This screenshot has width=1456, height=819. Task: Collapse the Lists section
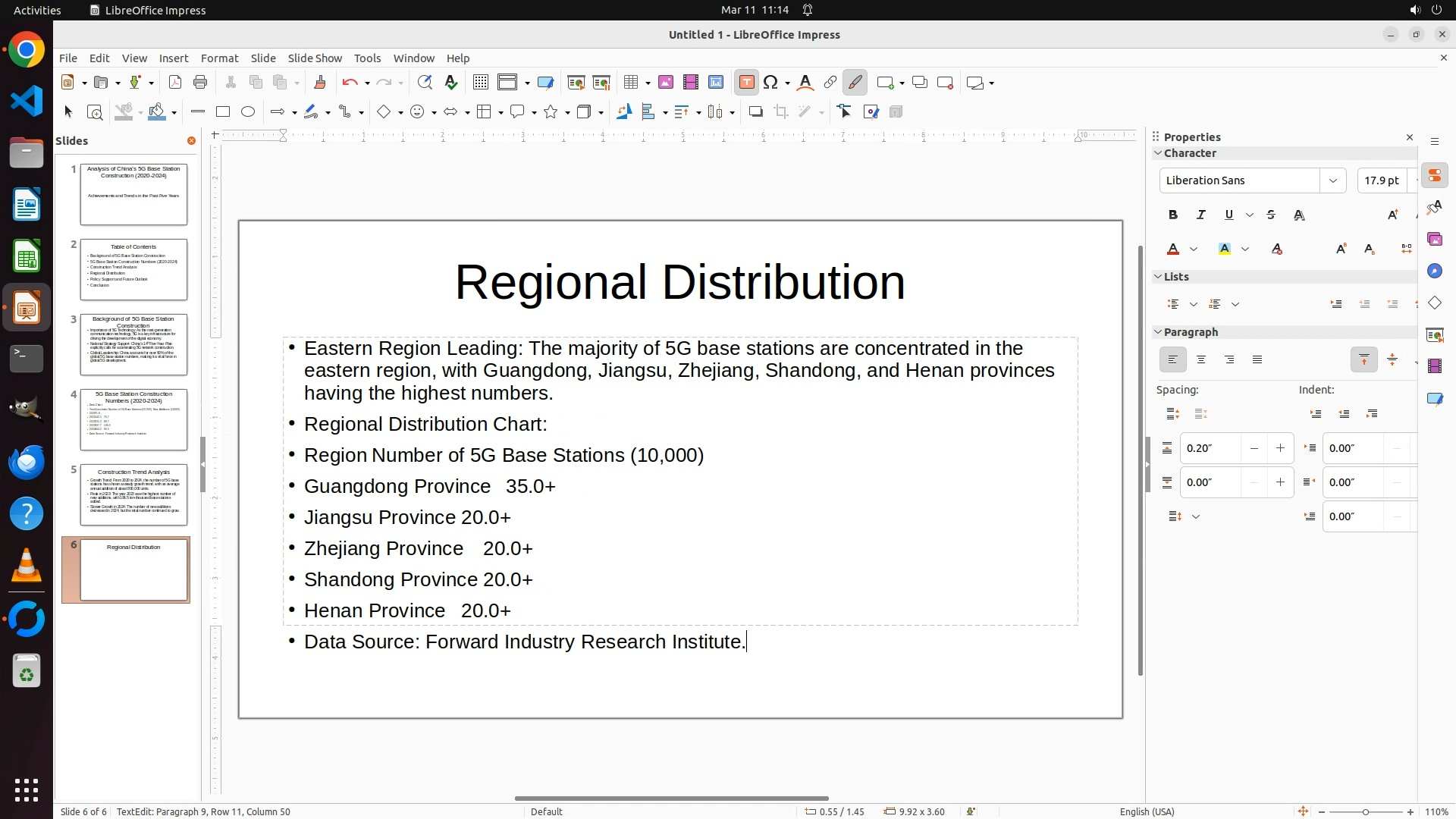click(1158, 277)
